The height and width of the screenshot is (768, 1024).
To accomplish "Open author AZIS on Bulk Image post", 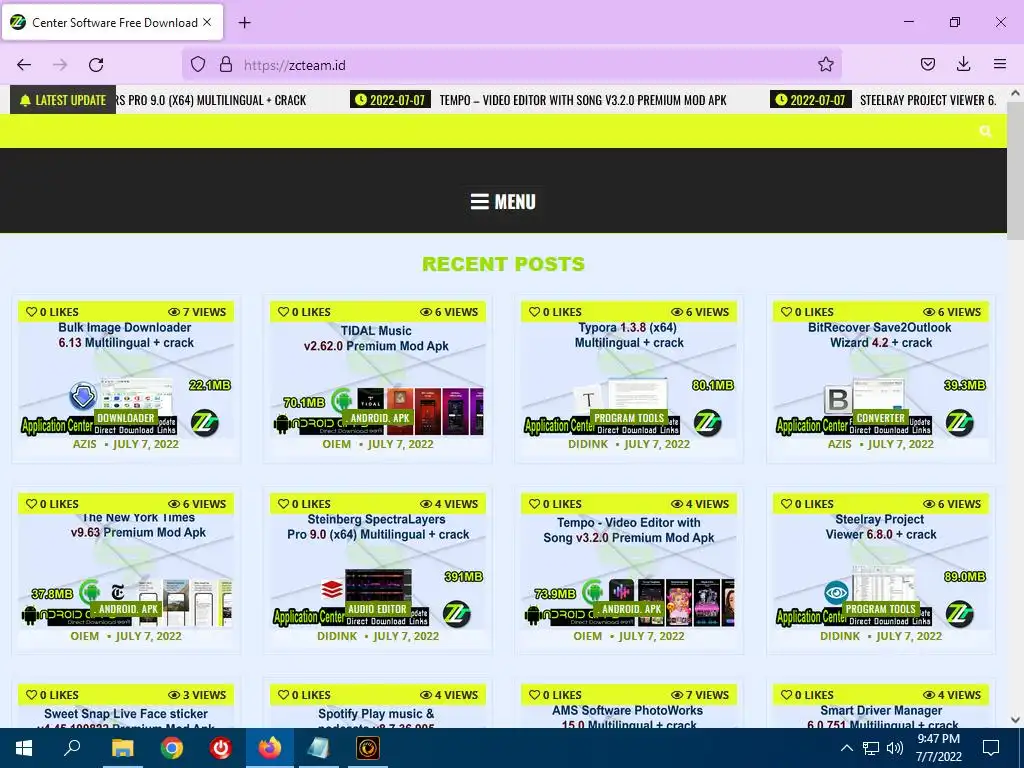I will point(84,444).
